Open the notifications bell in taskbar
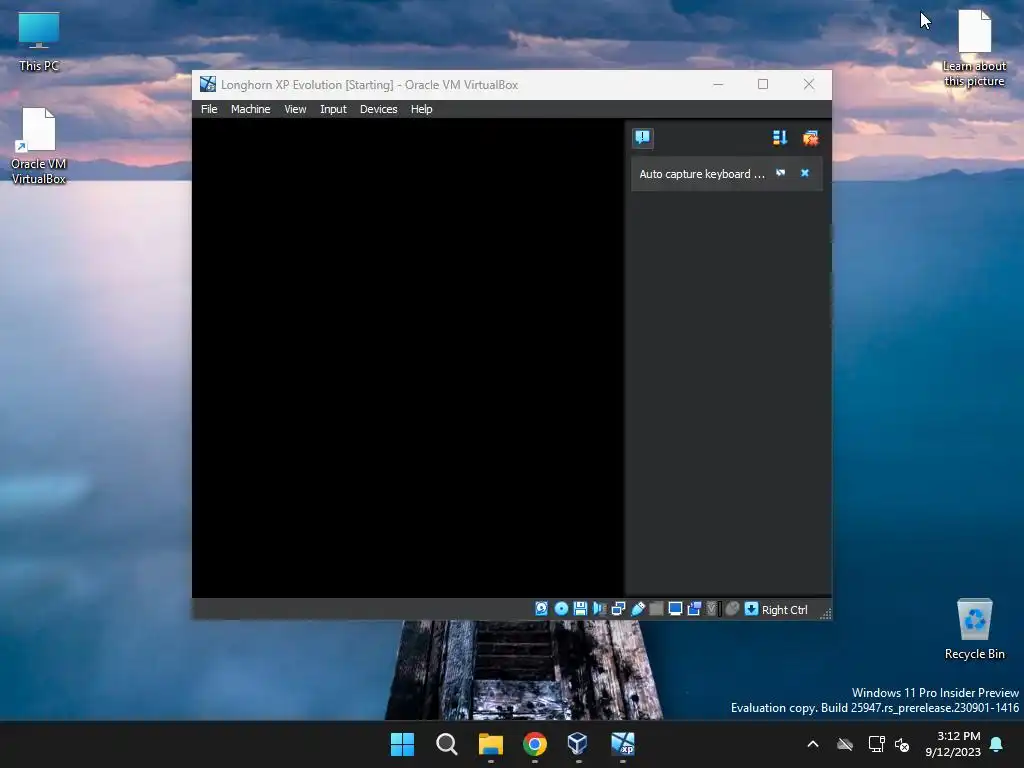The width and height of the screenshot is (1024, 768). [997, 744]
